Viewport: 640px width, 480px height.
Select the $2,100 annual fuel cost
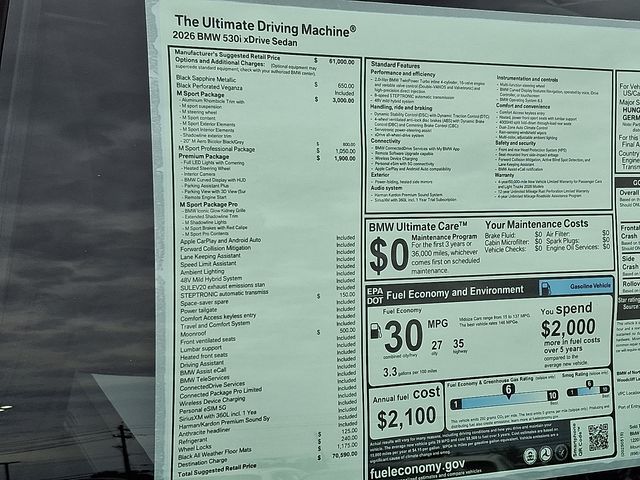[x=407, y=418]
